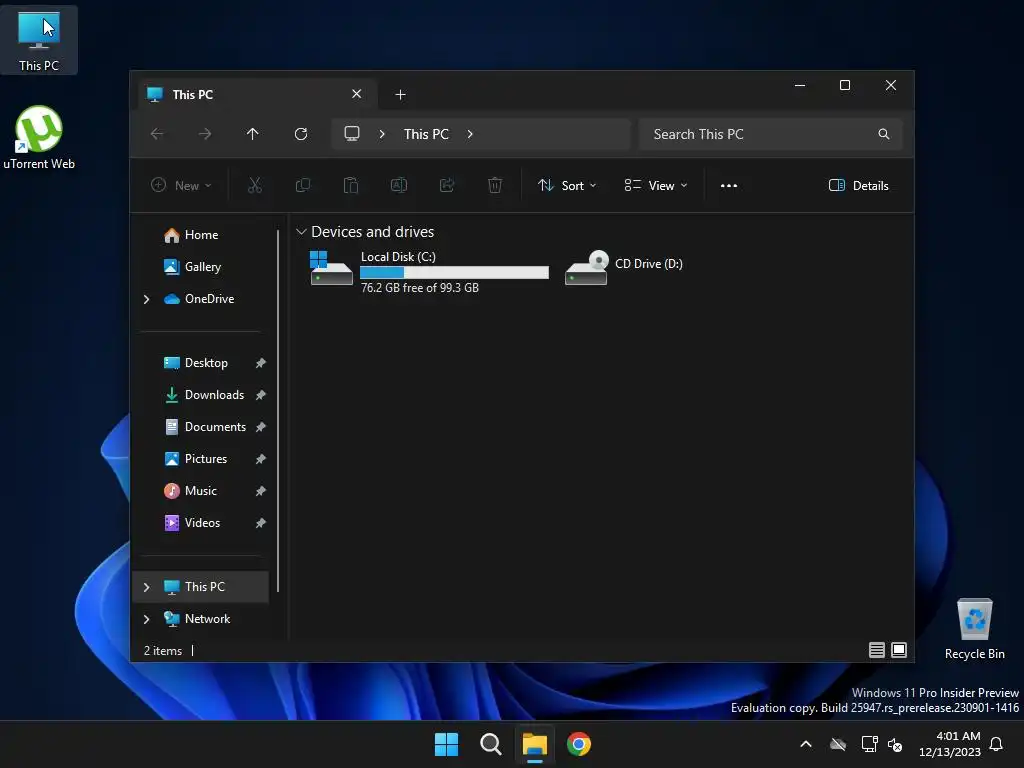Unpin Pictures using its pin icon
Screen dimensions: 1024x768
pos(261,459)
